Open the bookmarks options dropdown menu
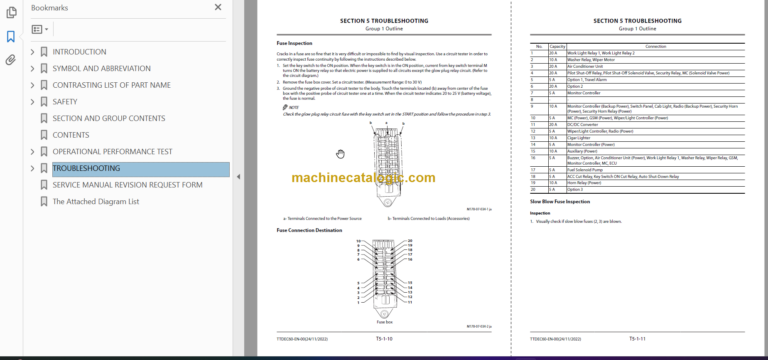Viewport: 768px width, 360px height. pos(40,29)
